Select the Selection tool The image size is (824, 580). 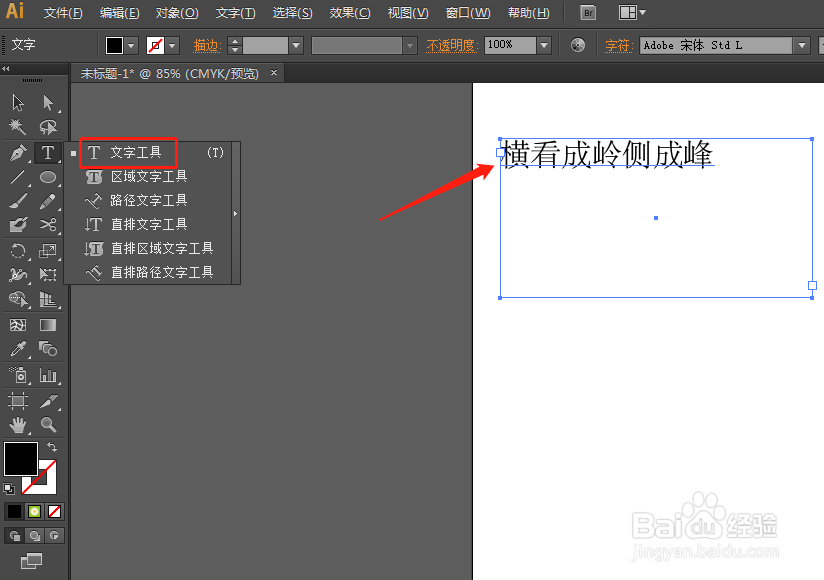pyautogui.click(x=17, y=103)
